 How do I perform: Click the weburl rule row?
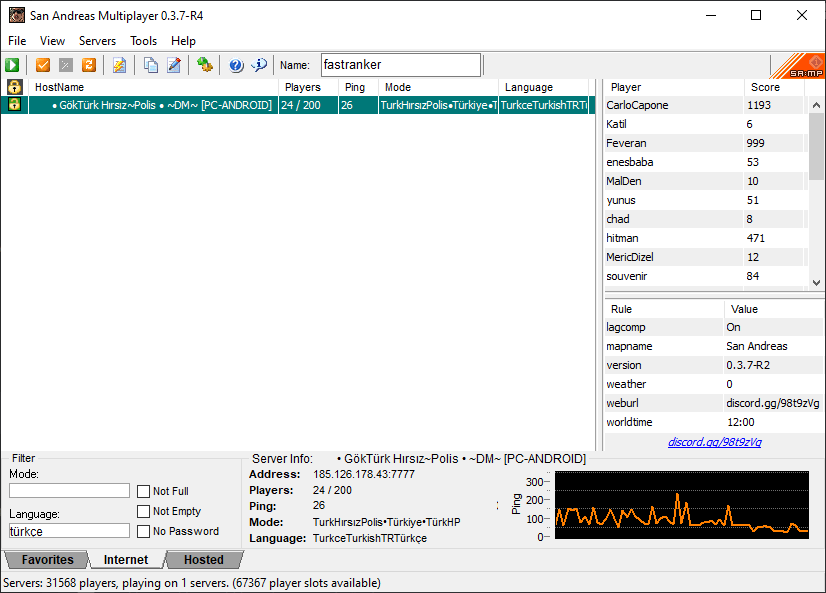point(714,403)
